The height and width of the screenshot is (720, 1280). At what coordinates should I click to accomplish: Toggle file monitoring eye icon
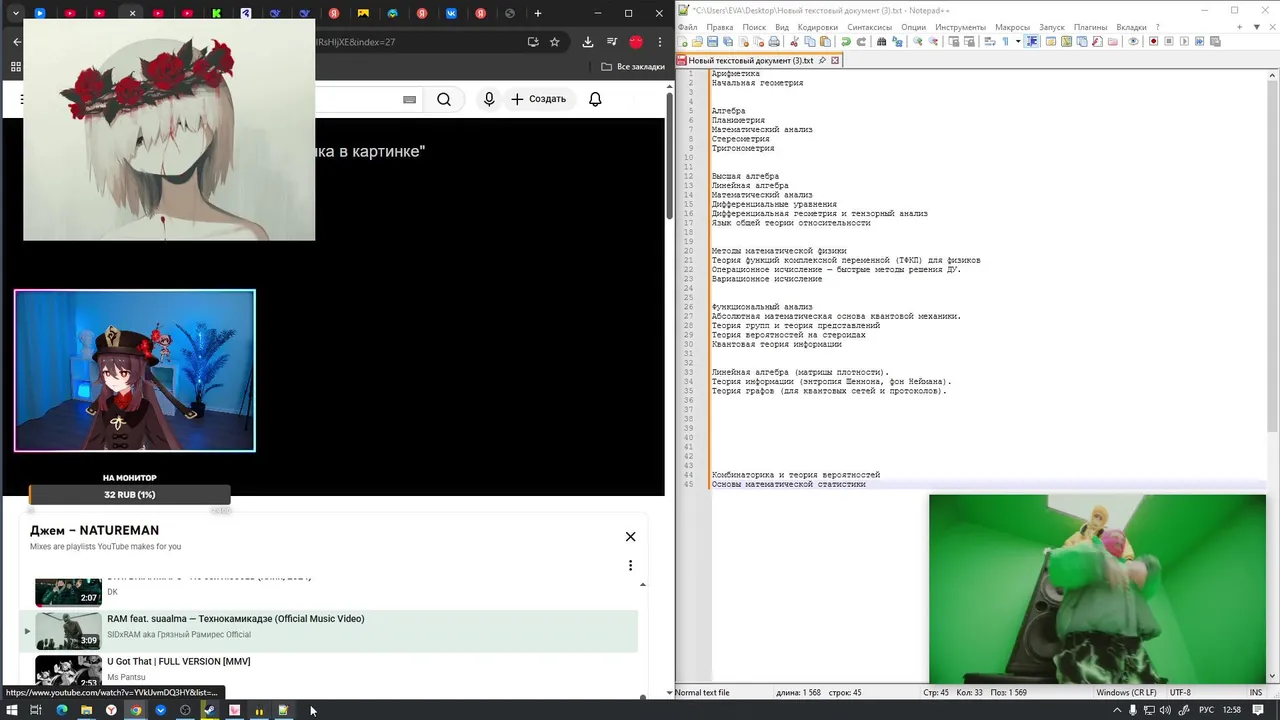click(1133, 41)
